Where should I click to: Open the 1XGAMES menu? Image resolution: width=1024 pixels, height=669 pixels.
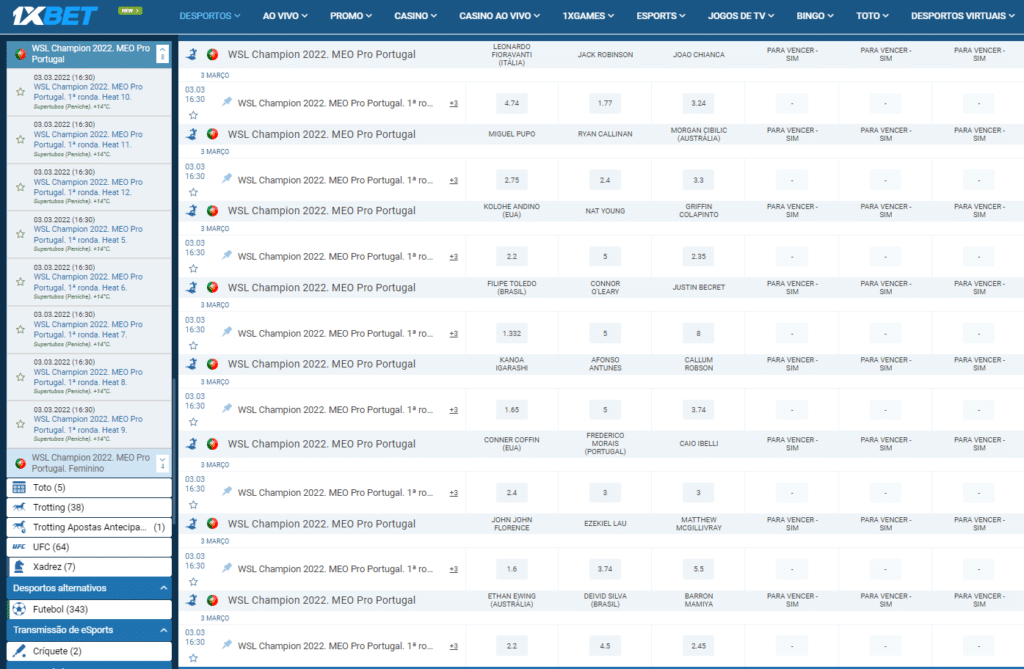[x=588, y=16]
